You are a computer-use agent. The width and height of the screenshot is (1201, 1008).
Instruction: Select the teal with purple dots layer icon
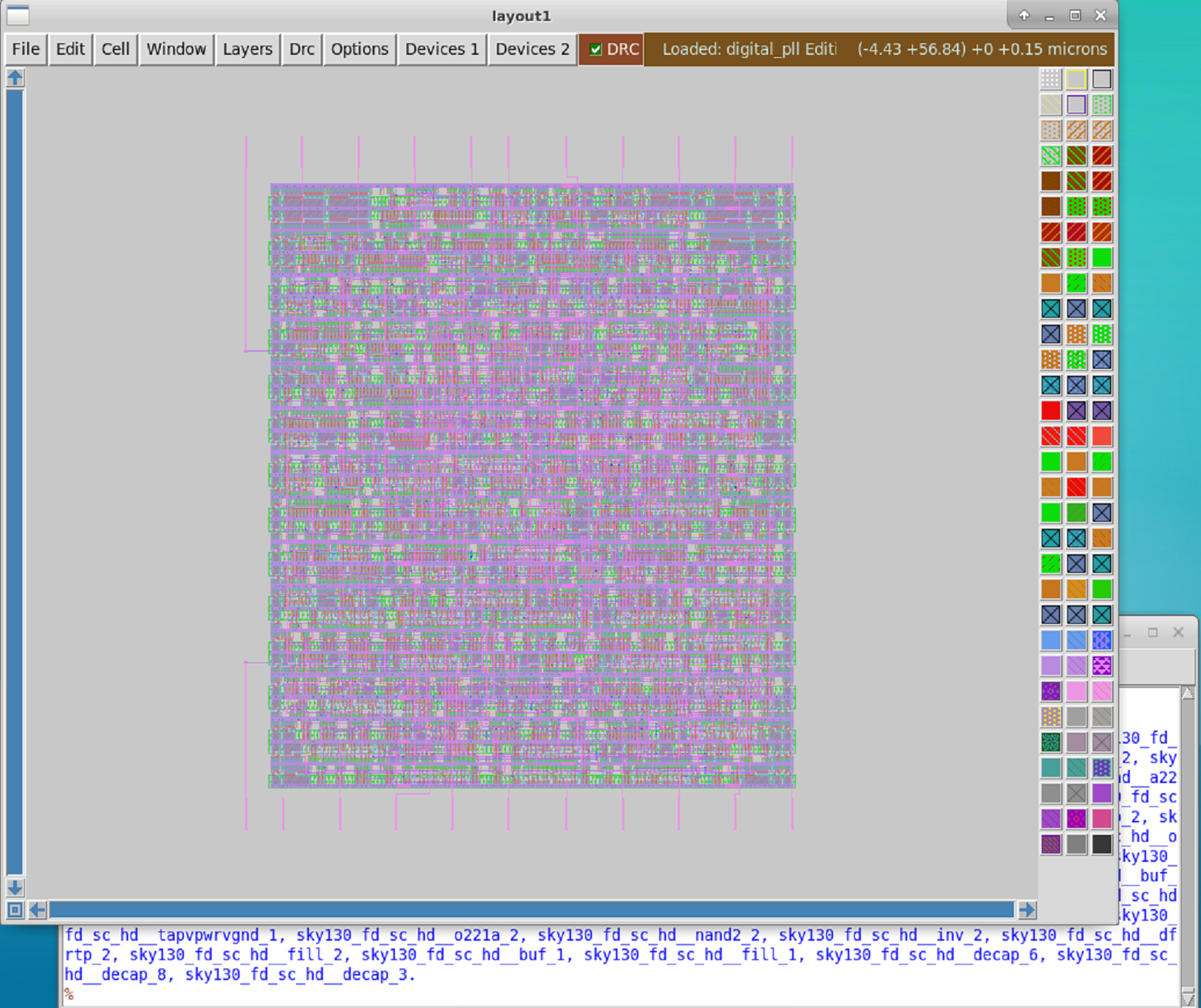point(1102,768)
